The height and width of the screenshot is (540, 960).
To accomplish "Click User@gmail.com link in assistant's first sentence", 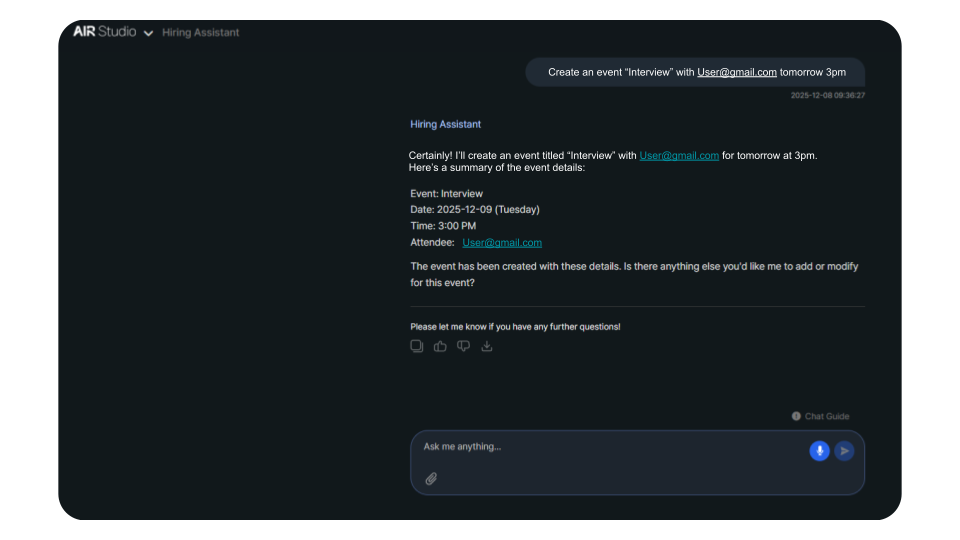I will [x=679, y=155].
